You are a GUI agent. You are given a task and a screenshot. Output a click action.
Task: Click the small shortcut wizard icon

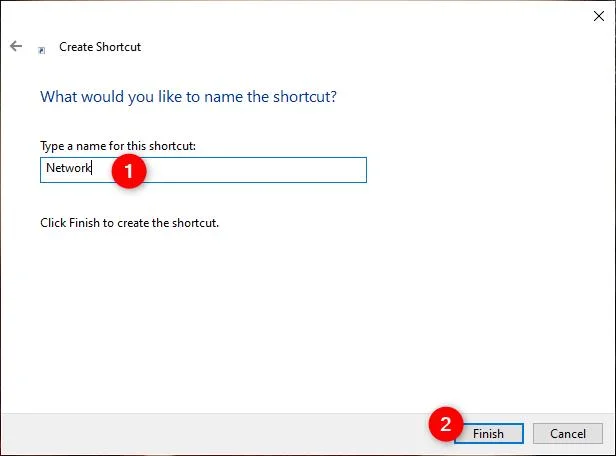click(42, 50)
